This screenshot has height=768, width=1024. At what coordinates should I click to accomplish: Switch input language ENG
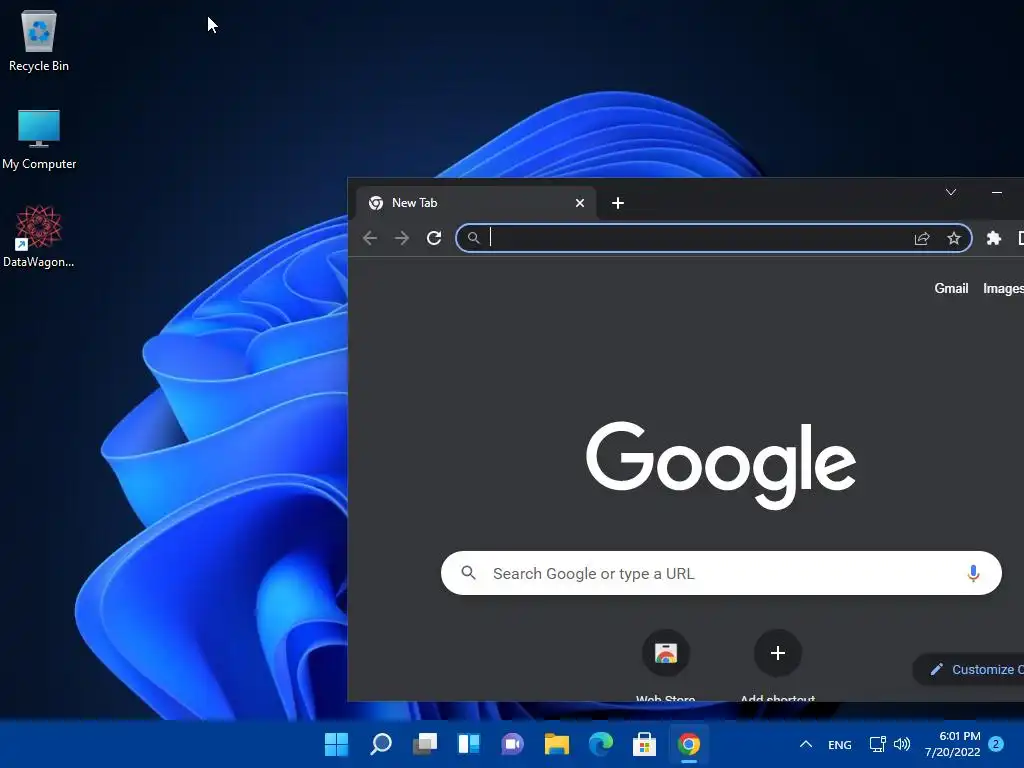coord(839,744)
